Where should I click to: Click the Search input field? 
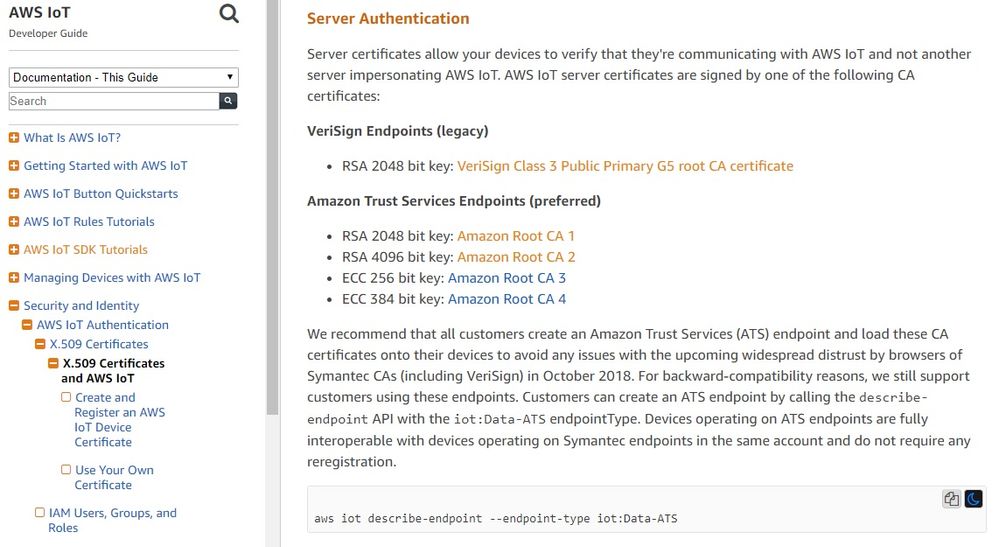113,101
